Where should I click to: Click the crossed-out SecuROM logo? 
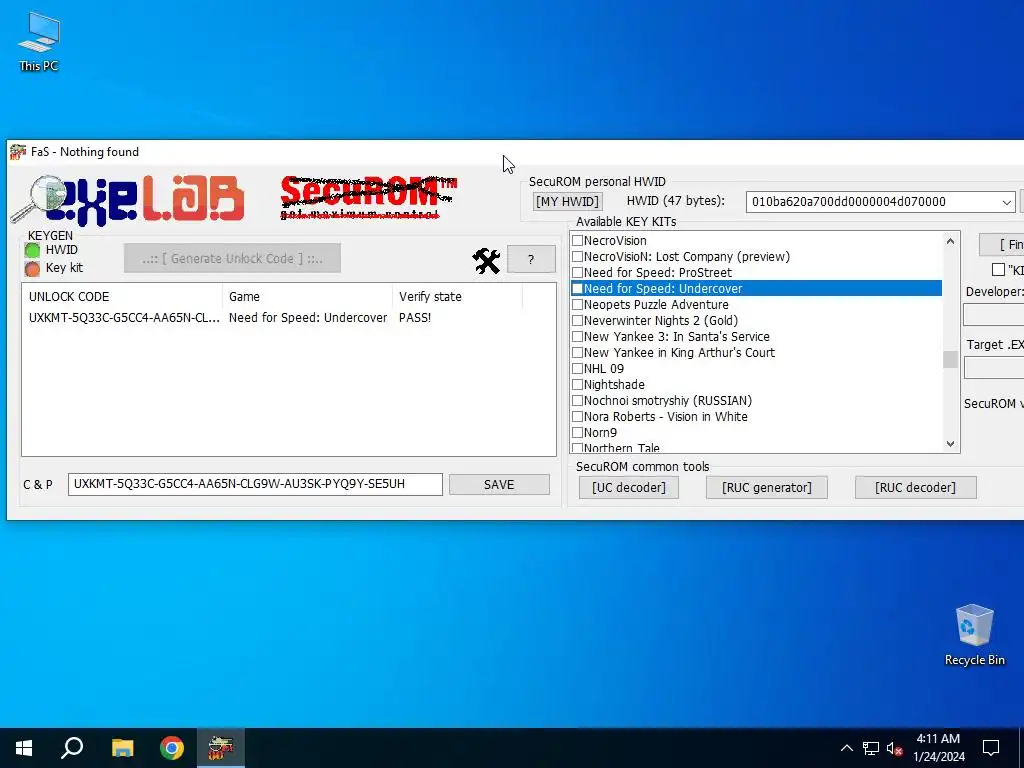coord(368,197)
